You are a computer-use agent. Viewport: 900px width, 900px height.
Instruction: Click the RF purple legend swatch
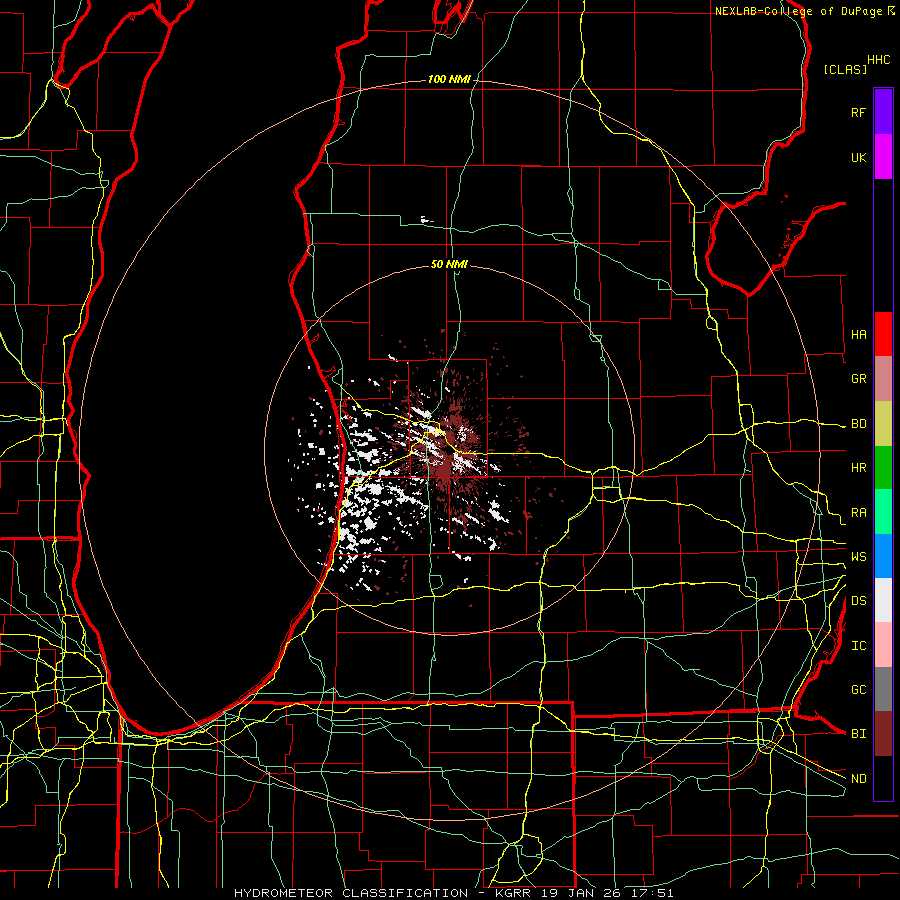coord(883,112)
